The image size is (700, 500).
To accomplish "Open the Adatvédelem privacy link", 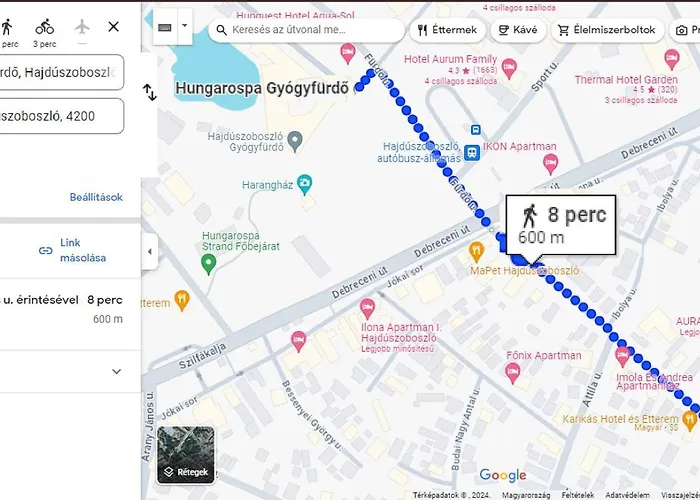I will [x=628, y=495].
